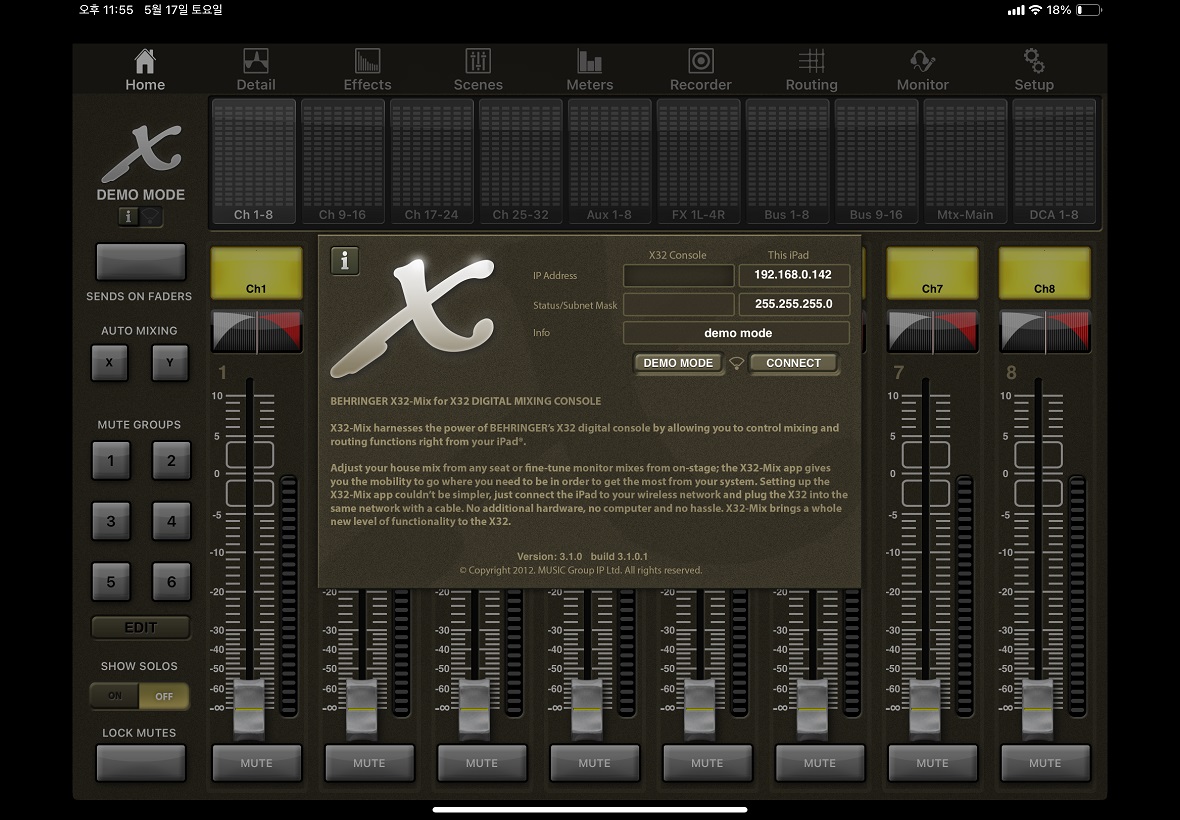This screenshot has width=1180, height=820.
Task: Mute channel 3
Action: (x=482, y=763)
